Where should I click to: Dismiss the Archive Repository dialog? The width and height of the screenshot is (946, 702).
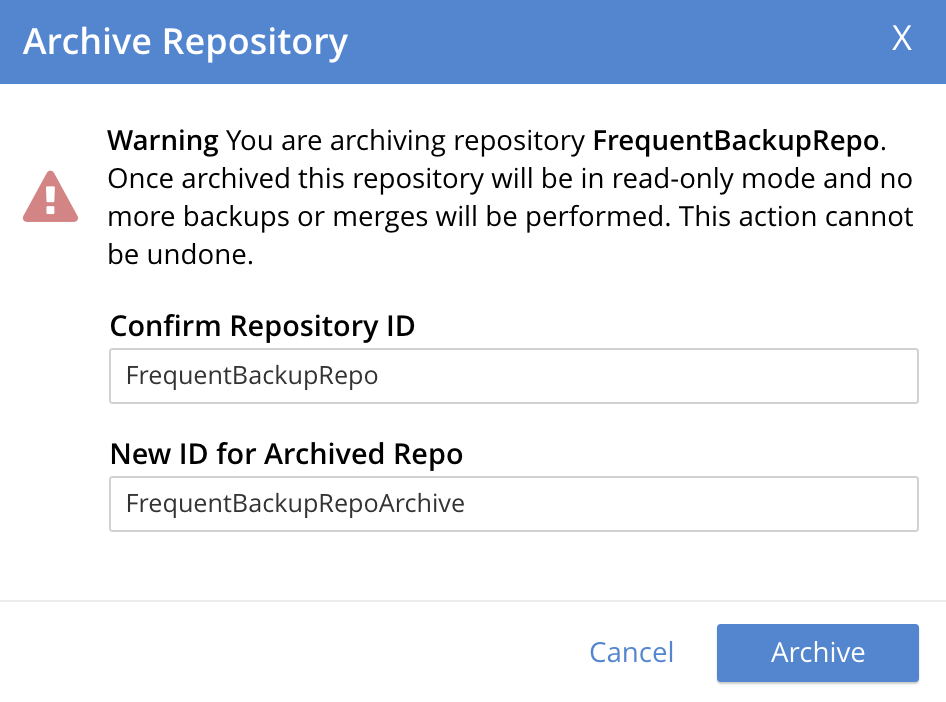point(902,39)
